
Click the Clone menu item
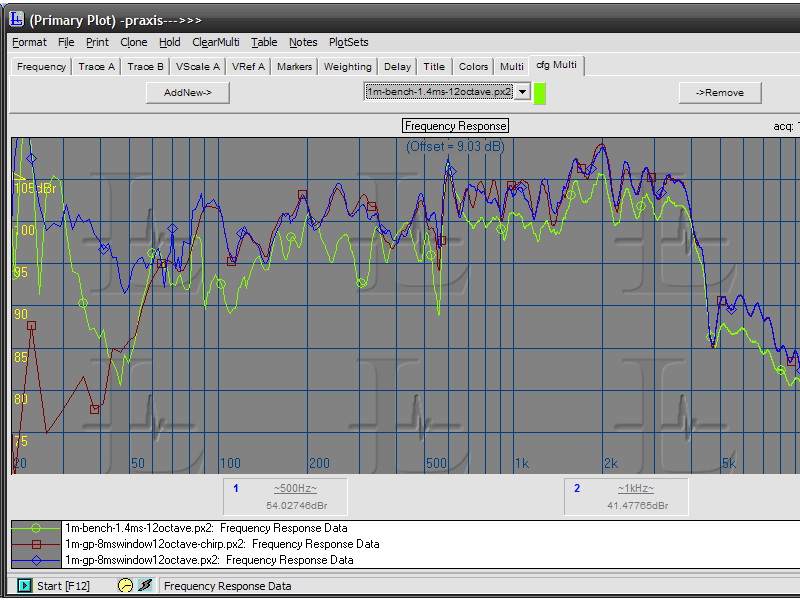coord(134,42)
